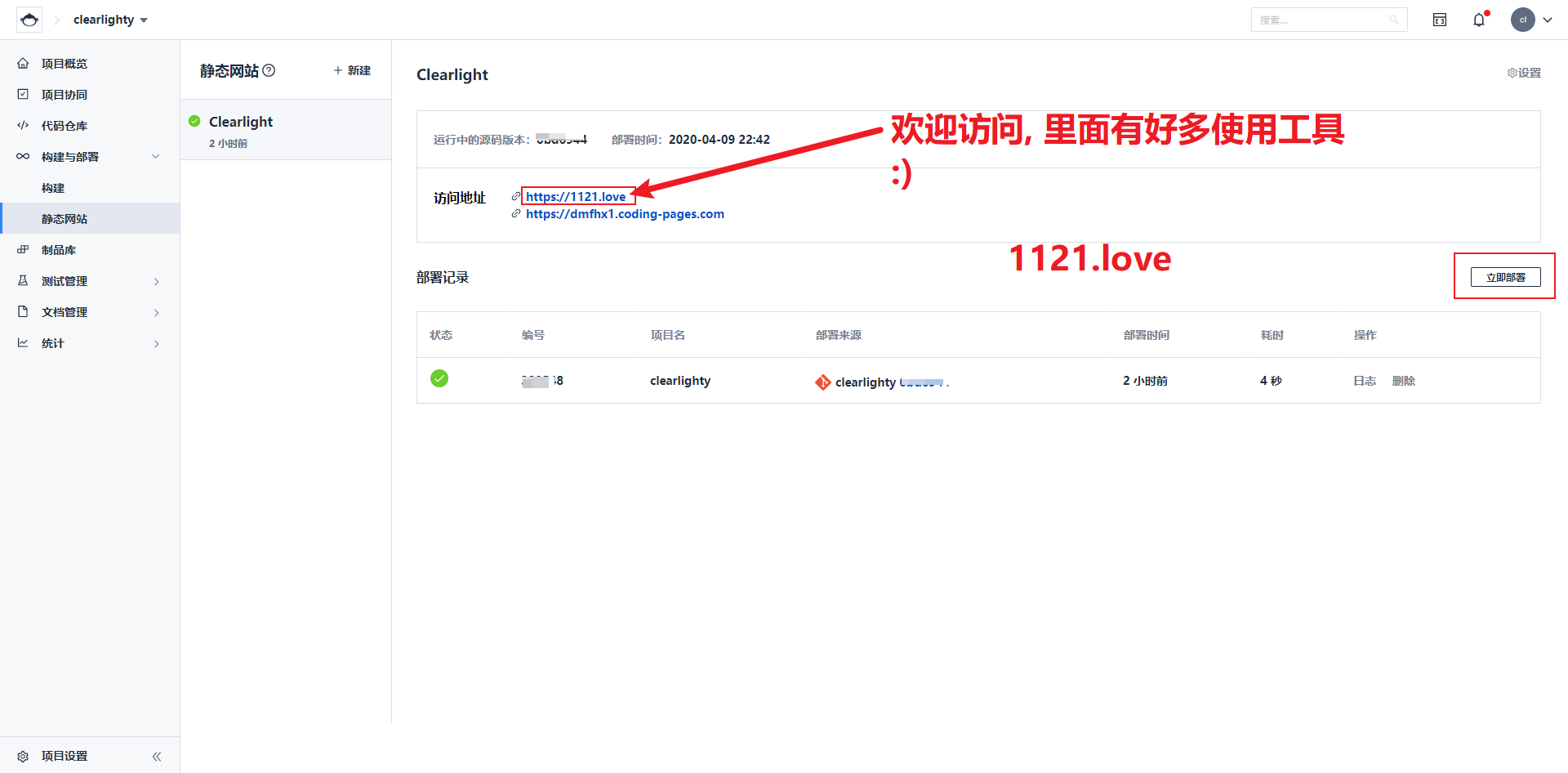Click the 4 秒 duration cell
The height and width of the screenshot is (773, 1568).
(1271, 381)
